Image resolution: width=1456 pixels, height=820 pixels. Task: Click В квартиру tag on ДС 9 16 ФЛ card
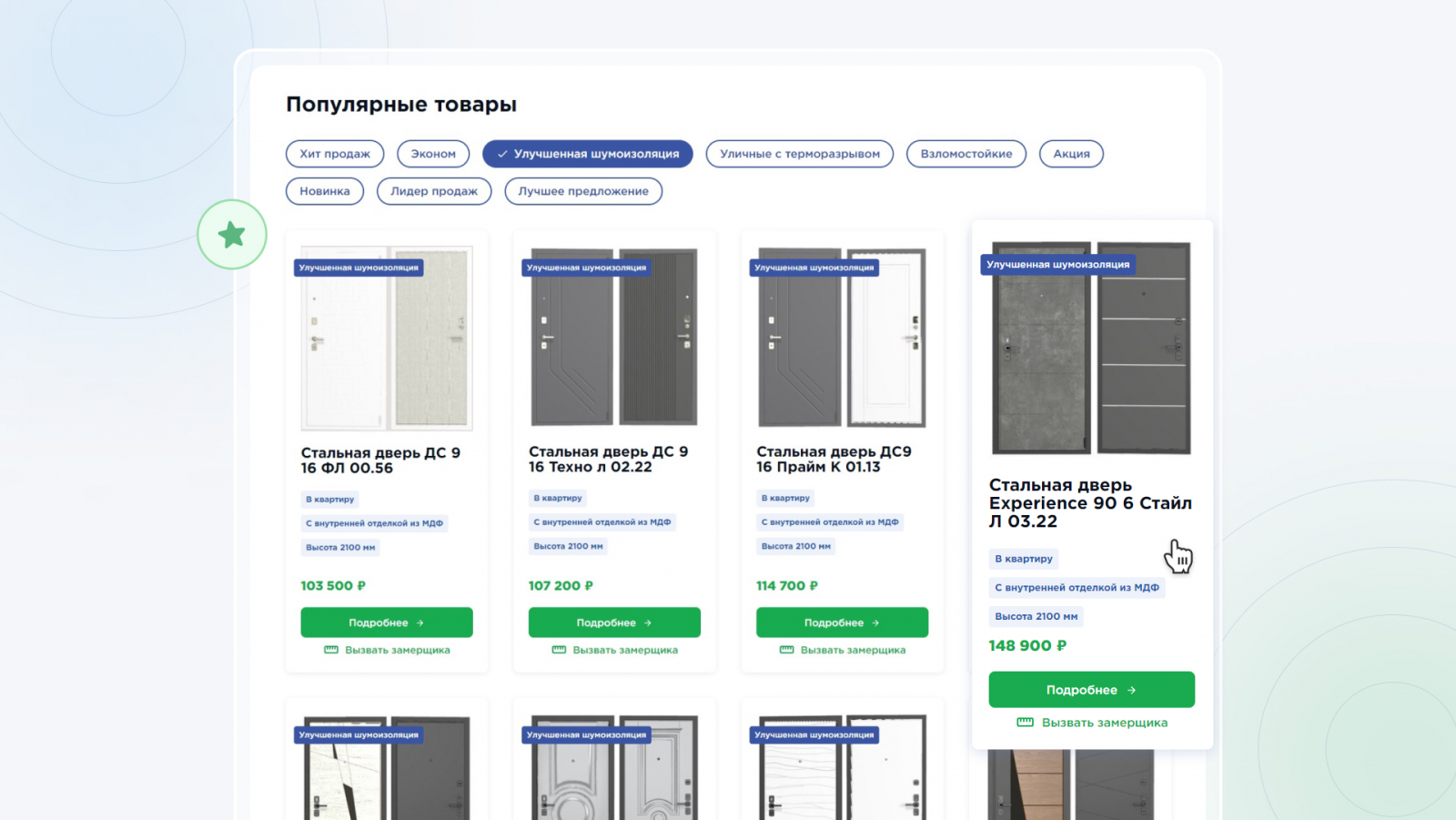(330, 500)
